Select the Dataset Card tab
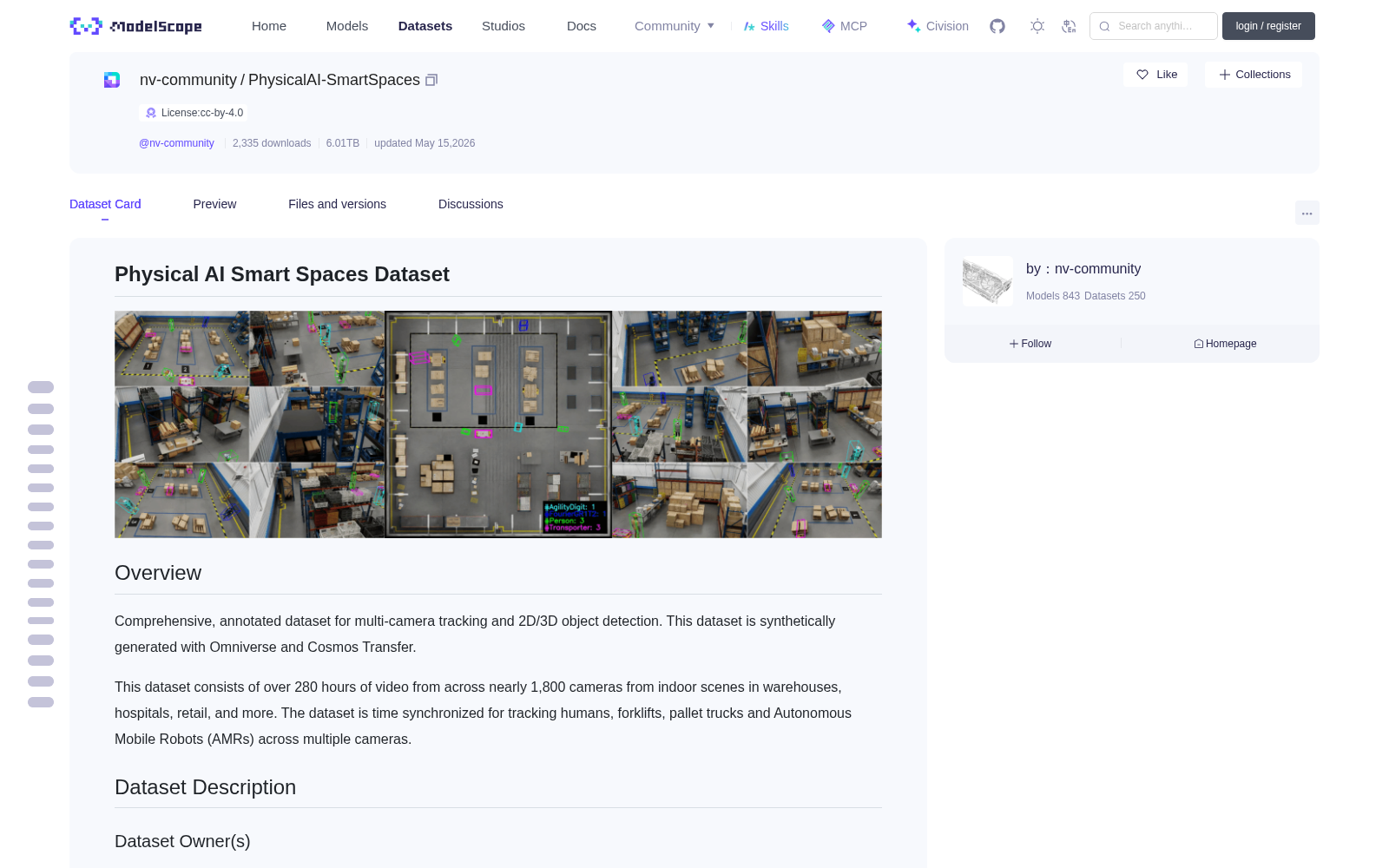Image resolution: width=1389 pixels, height=868 pixels. click(105, 204)
